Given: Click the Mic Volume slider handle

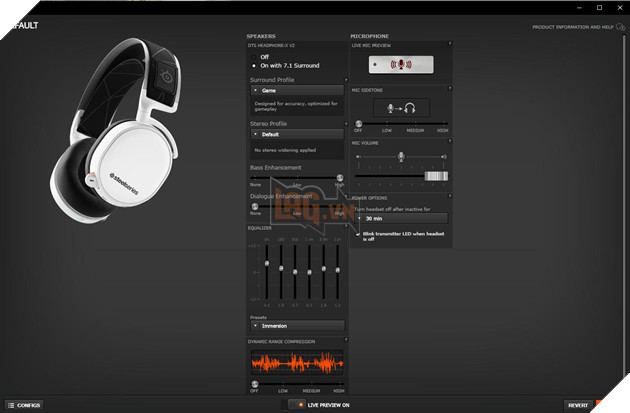Looking at the screenshot, I should point(436,176).
